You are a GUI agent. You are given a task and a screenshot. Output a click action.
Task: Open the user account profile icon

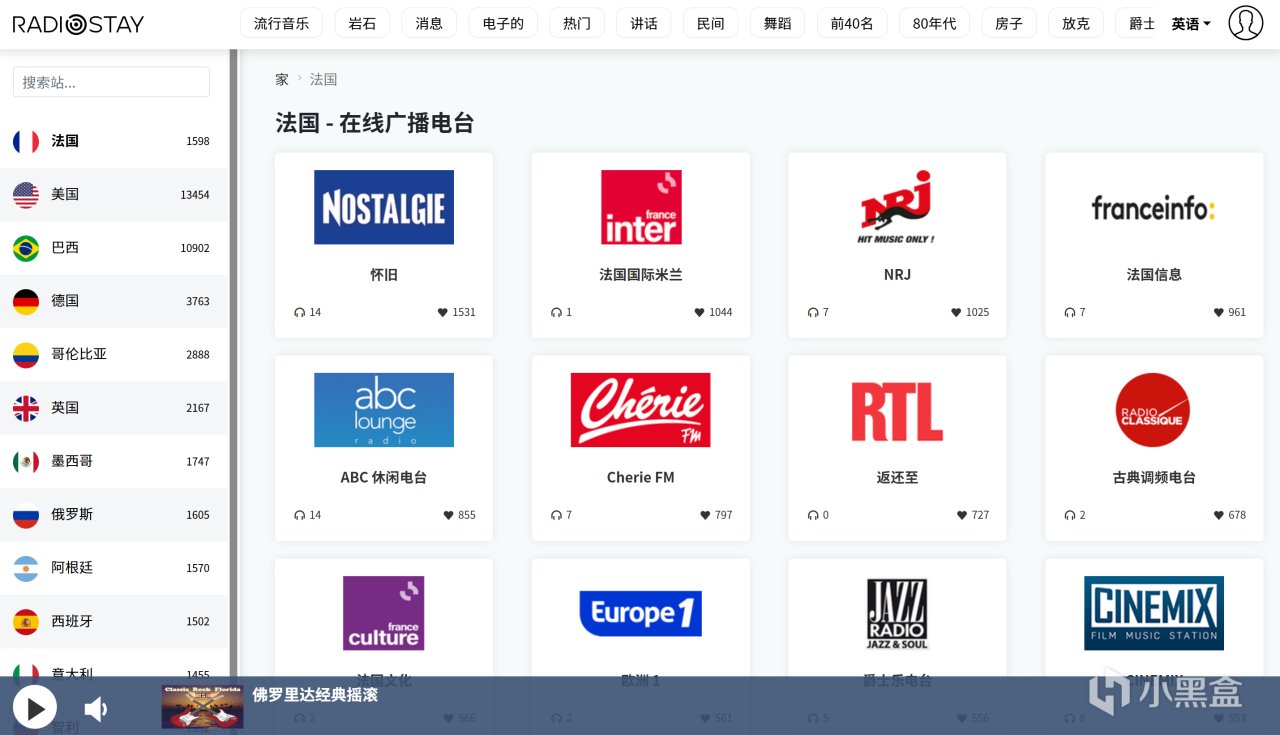coord(1245,23)
